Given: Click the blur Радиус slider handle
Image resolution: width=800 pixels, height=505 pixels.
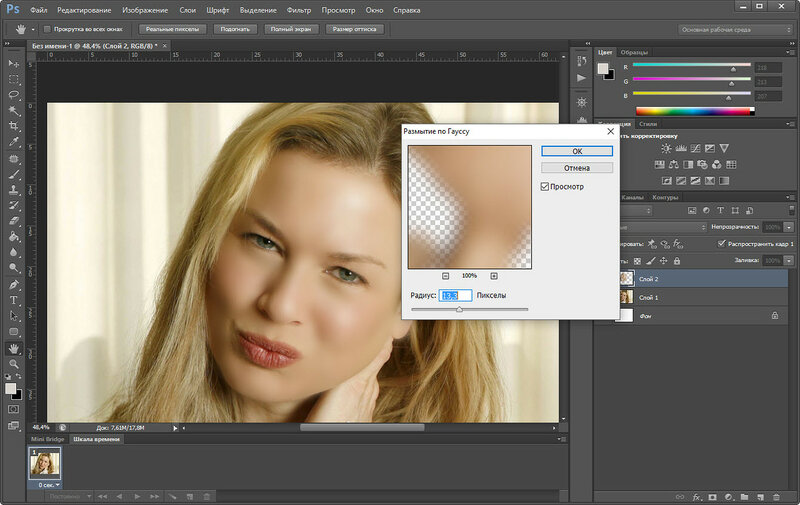Looking at the screenshot, I should [459, 310].
